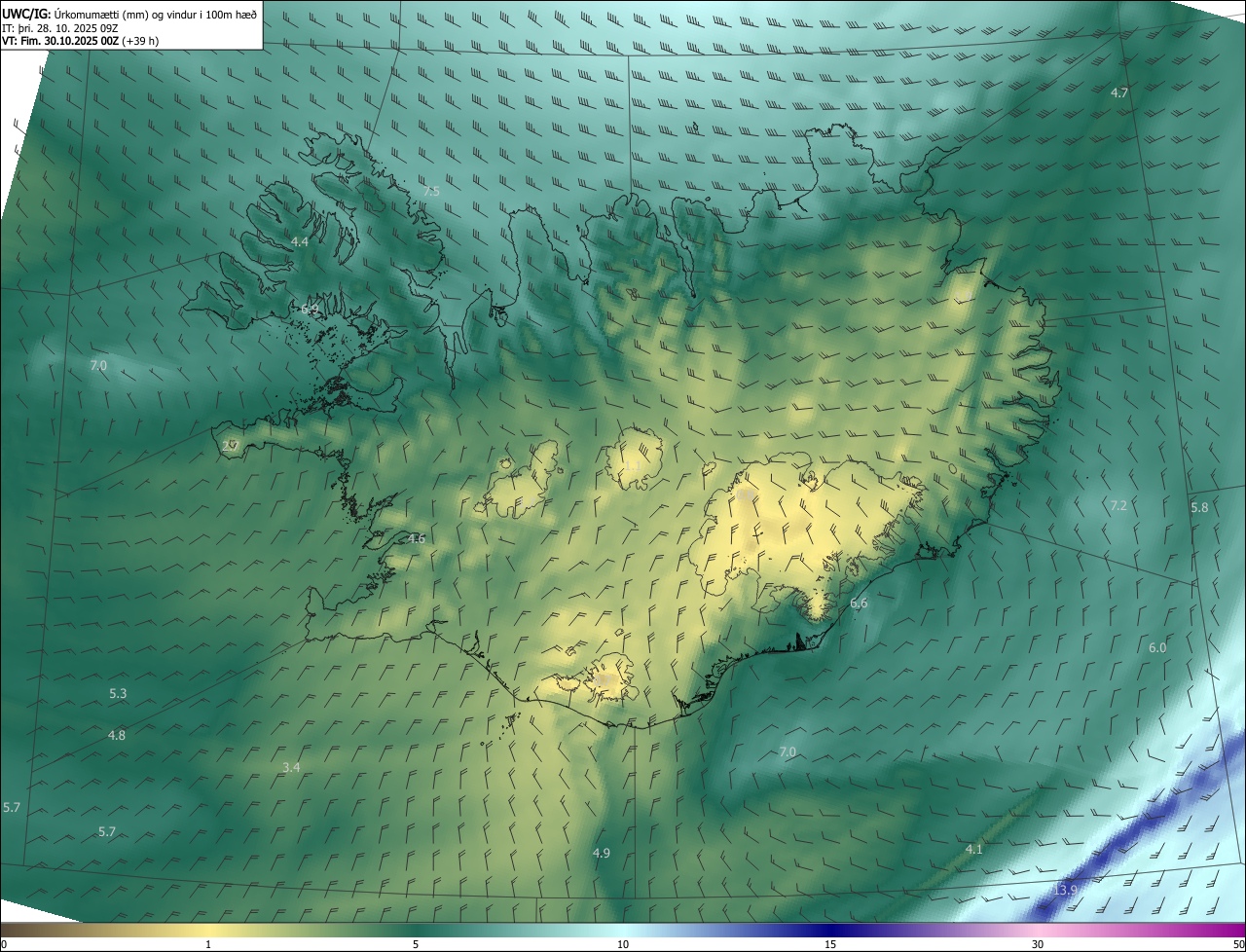Click the 13.9 value in the purple band

(1066, 890)
